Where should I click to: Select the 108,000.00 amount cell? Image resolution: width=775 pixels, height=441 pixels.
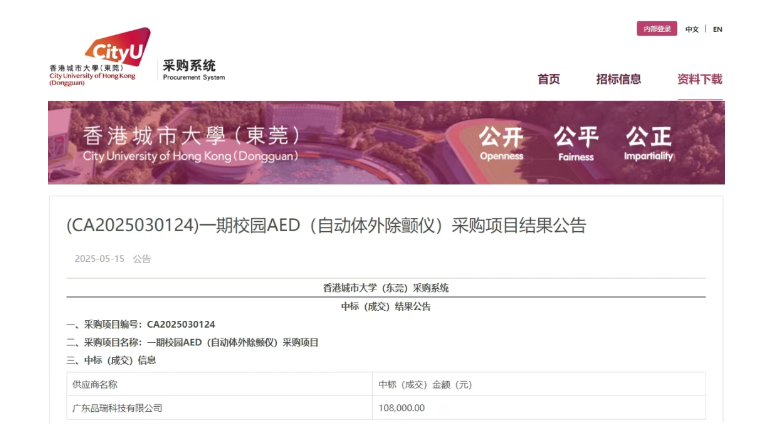402,408
